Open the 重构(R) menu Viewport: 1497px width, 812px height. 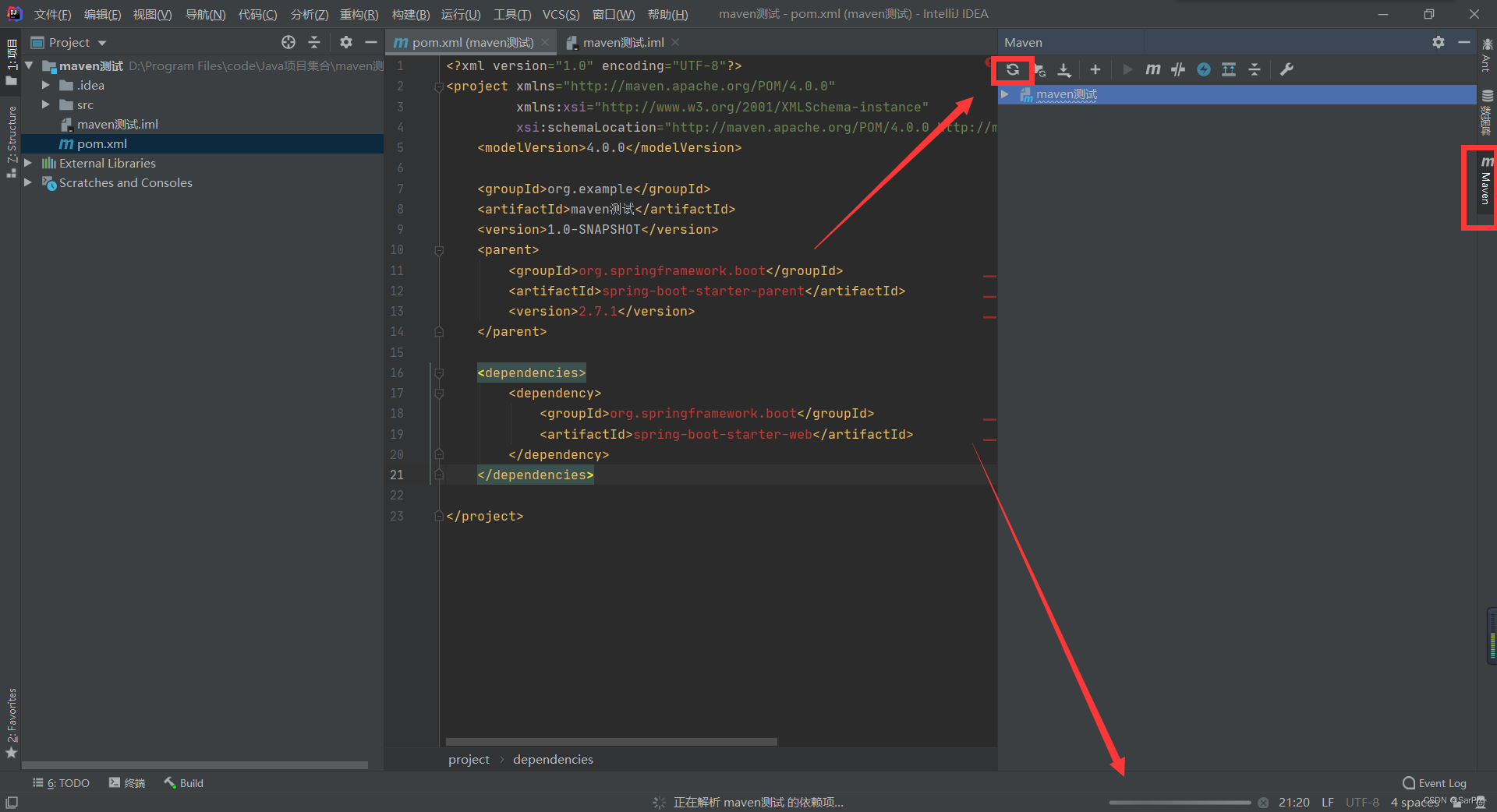[359, 14]
